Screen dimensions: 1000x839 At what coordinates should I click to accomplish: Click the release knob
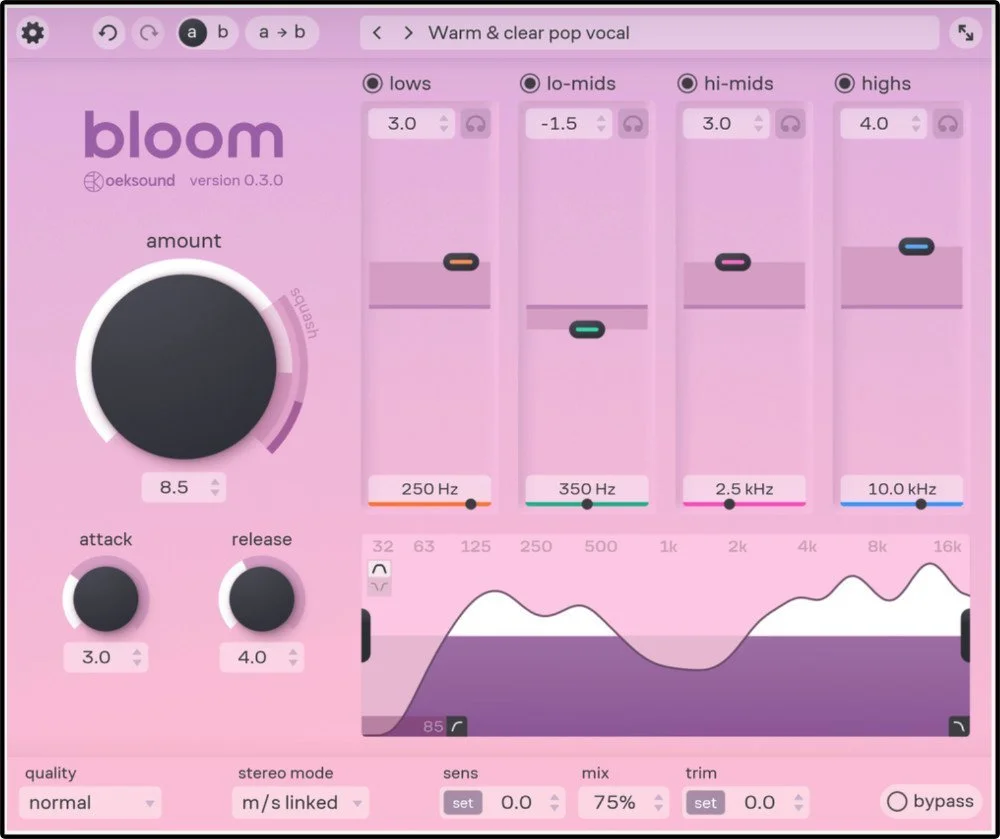coord(261,599)
